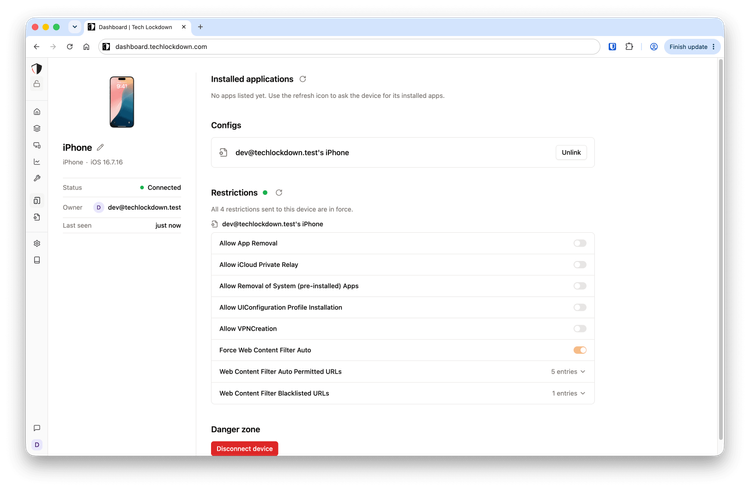Click the Connected status text
The height and width of the screenshot is (490, 750).
click(164, 188)
